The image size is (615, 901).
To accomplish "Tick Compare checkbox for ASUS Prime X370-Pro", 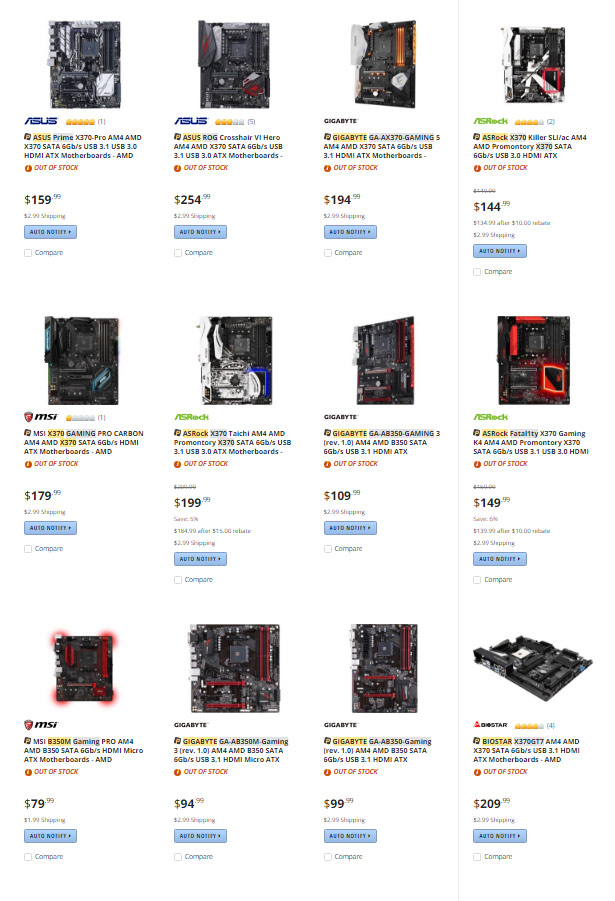I will 28,253.
